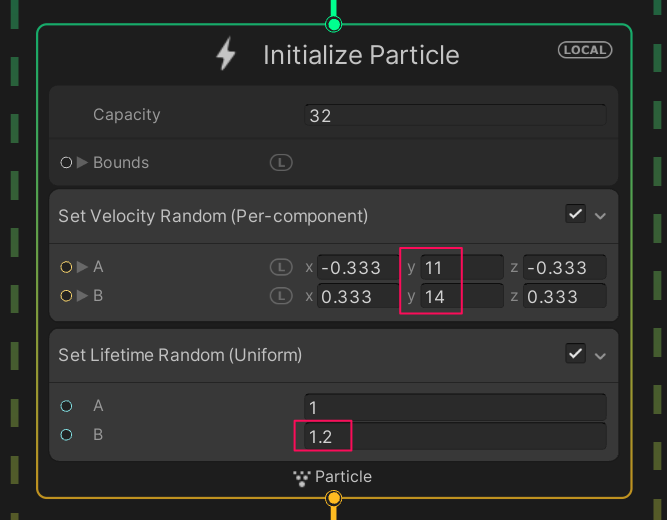The width and height of the screenshot is (667, 520).
Task: Toggle L space icon for velocity A
Action: tap(281, 267)
